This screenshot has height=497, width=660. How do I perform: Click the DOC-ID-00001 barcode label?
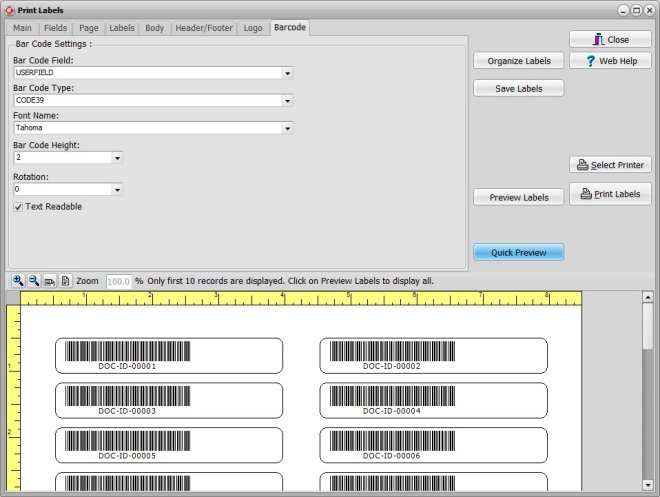click(x=169, y=356)
